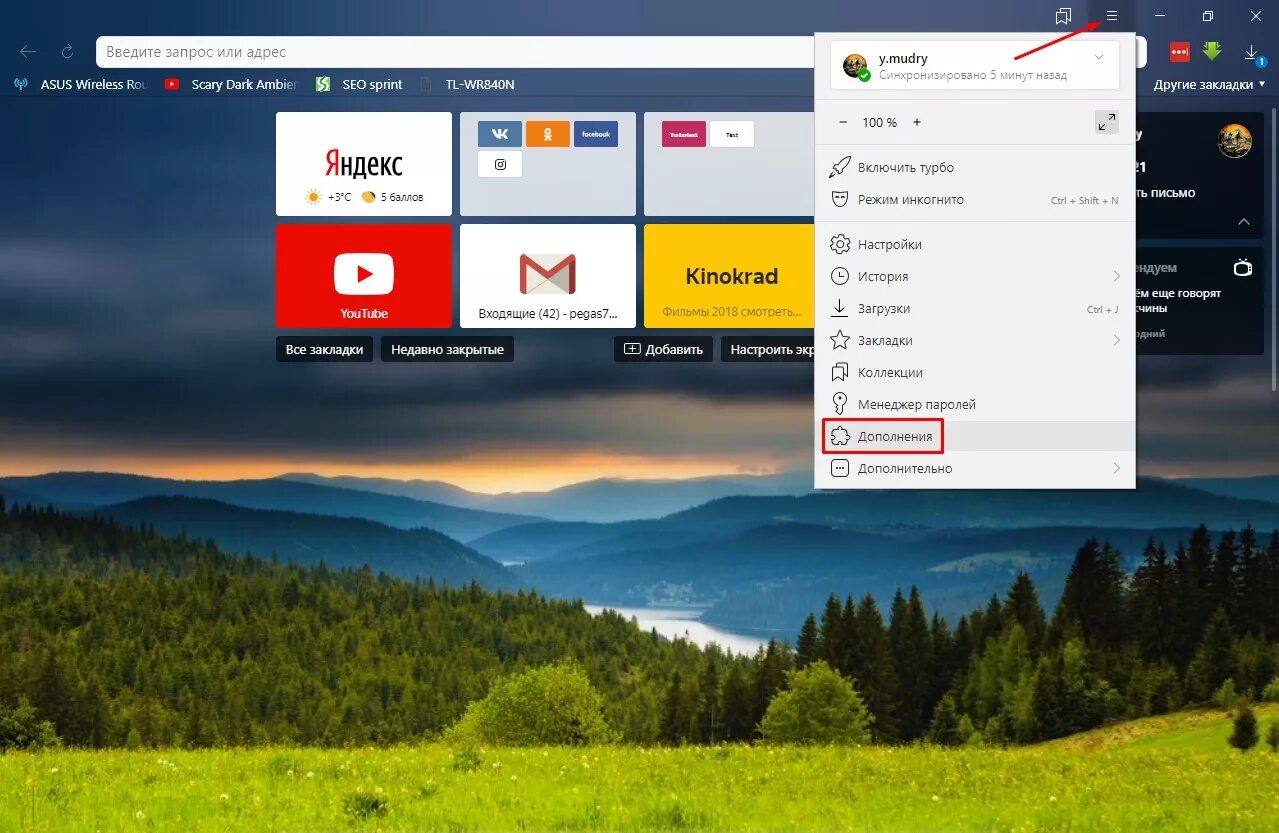Open Настройки from the menu
The image size is (1279, 833).
[x=975, y=244]
